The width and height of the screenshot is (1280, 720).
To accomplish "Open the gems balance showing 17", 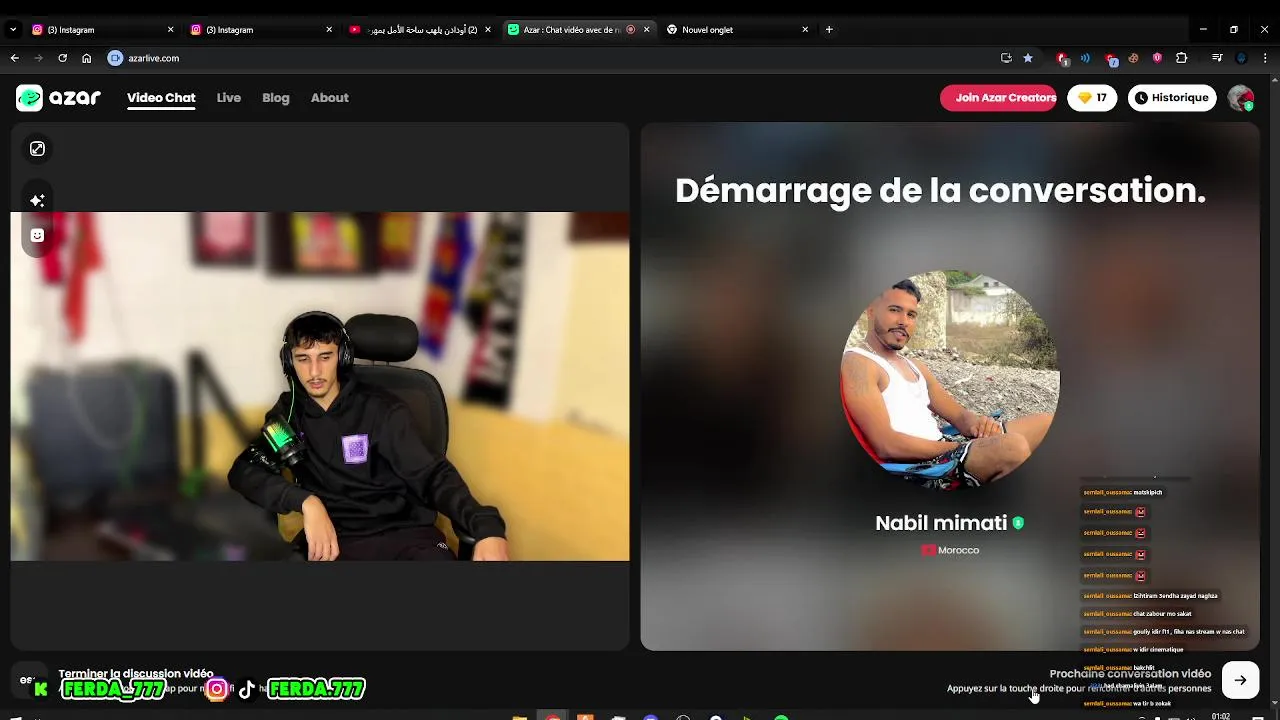I will coord(1092,98).
